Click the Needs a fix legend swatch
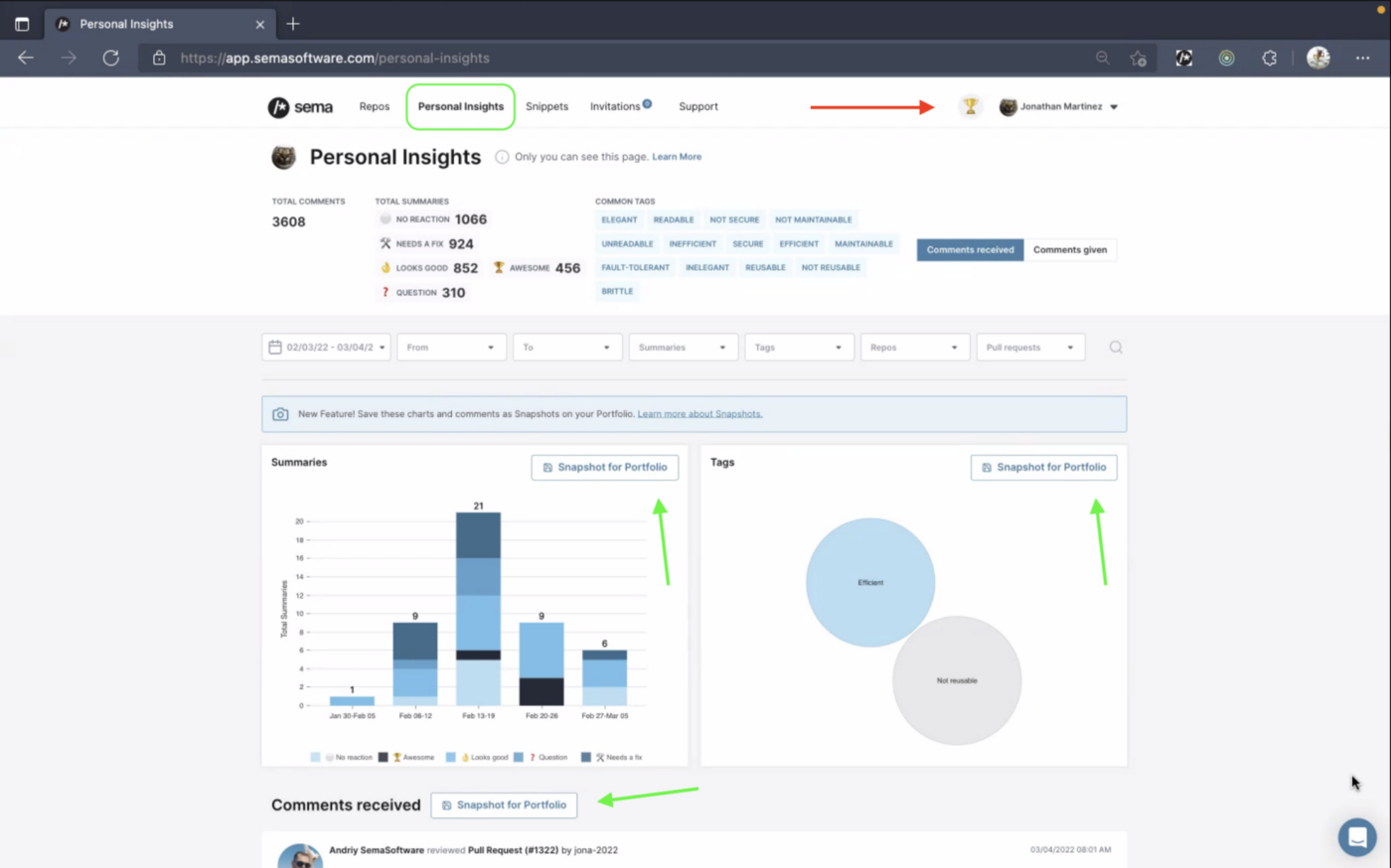 pos(585,757)
